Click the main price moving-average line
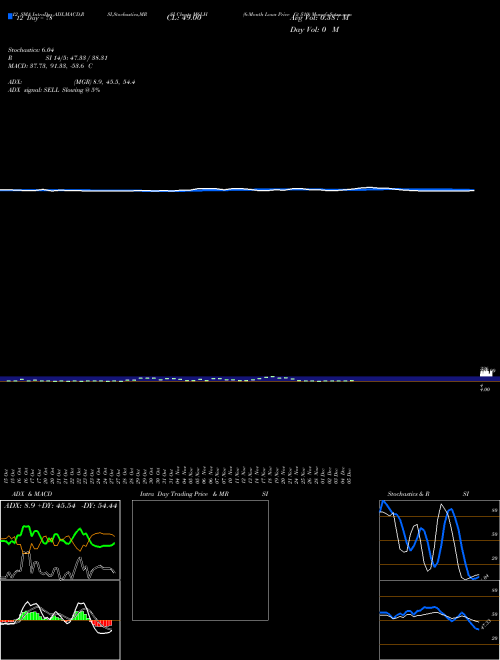The image size is (500, 660). point(237,190)
